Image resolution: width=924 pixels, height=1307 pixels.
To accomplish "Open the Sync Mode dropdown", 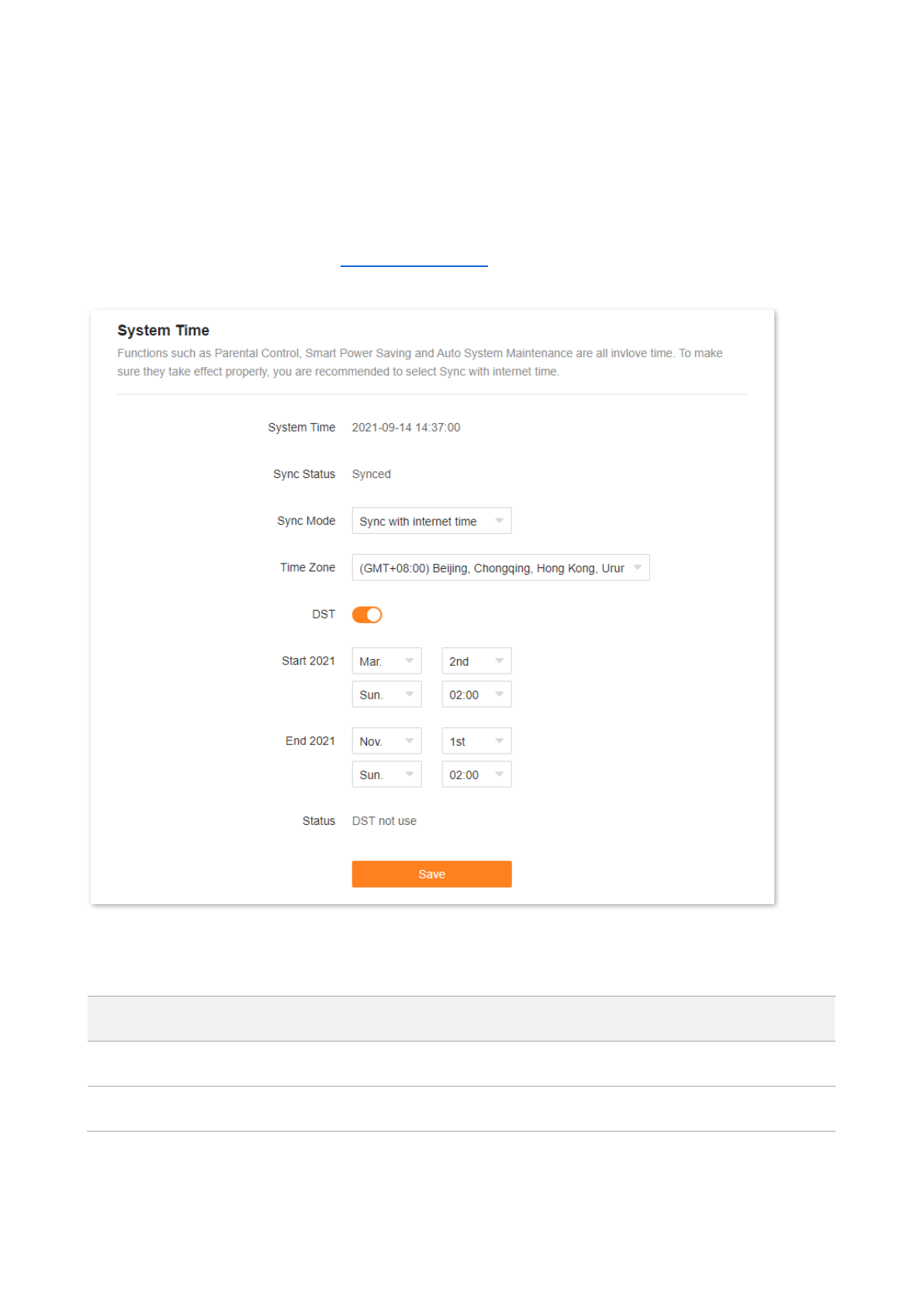I will pyautogui.click(x=431, y=521).
